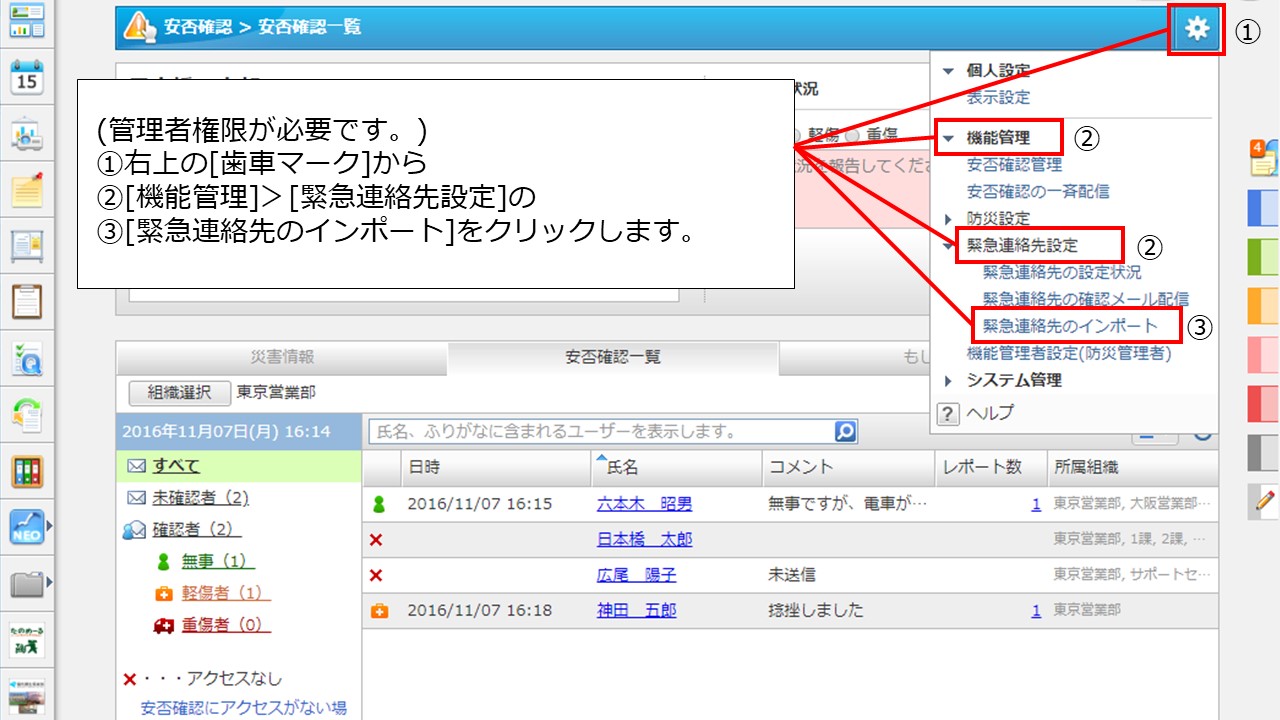The width and height of the screenshot is (1280, 720).
Task: Click the safety confirmation warning icon in header
Action: 139,27
